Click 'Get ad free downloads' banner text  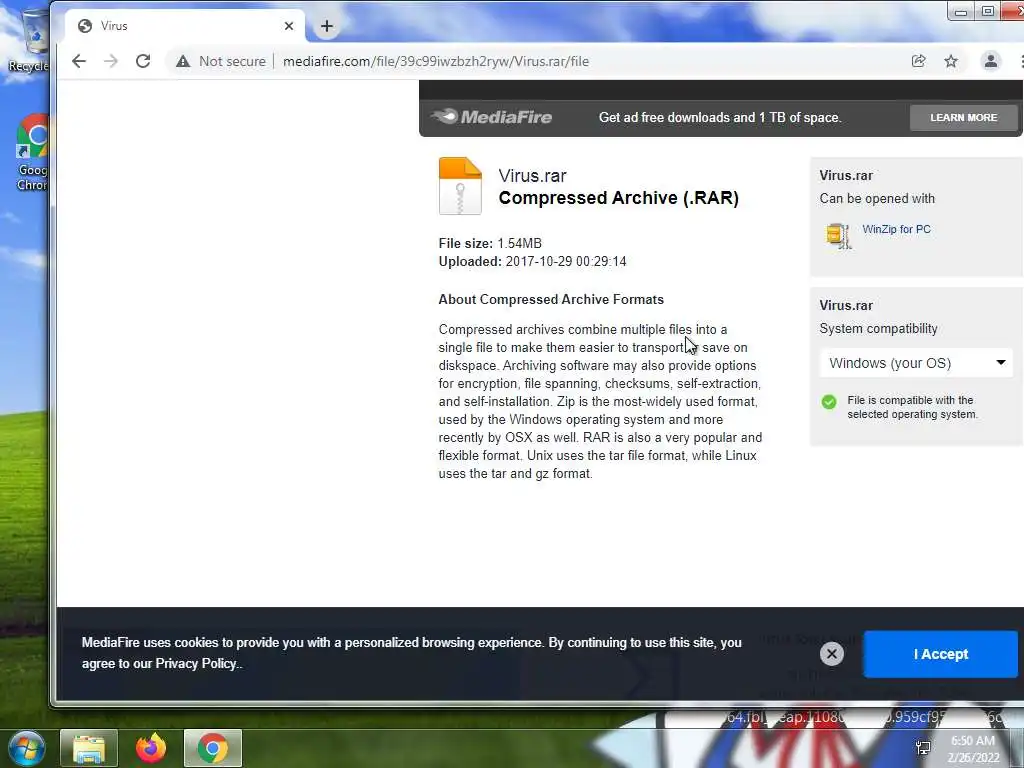click(720, 118)
